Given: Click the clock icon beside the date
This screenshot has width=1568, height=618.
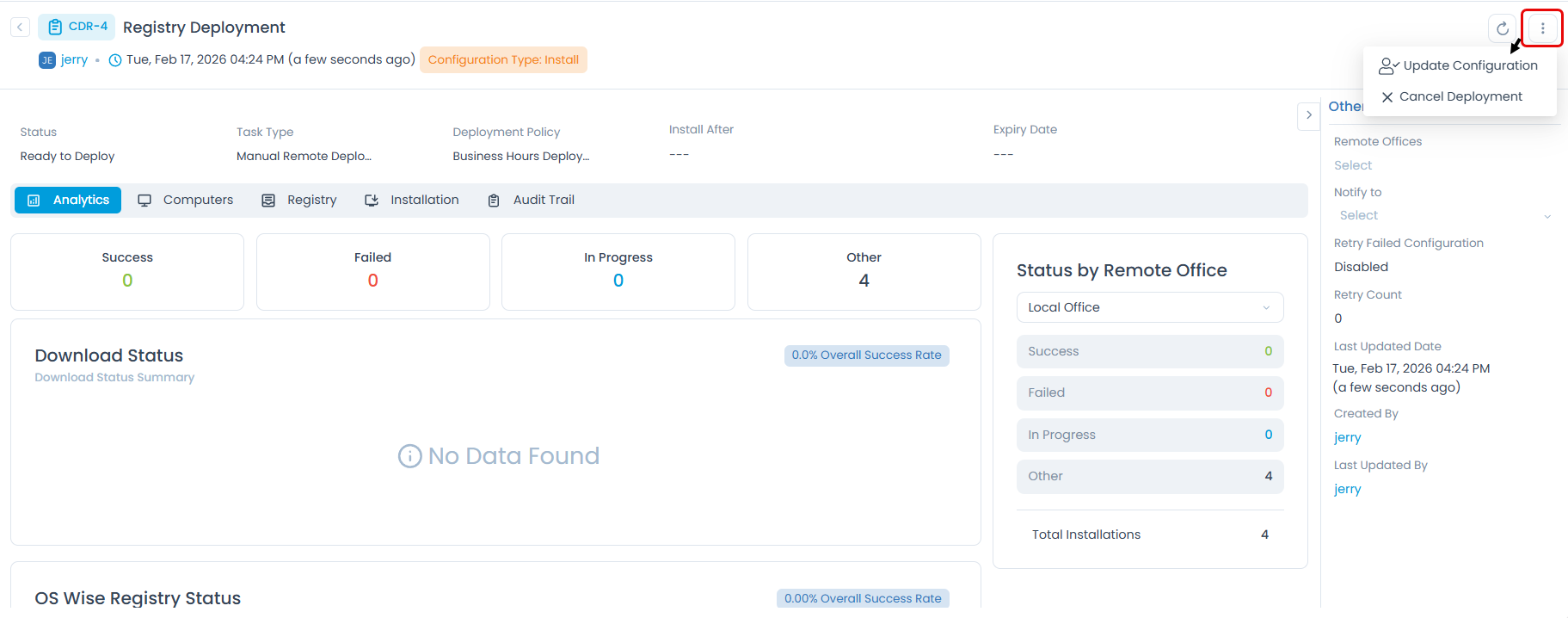Looking at the screenshot, I should [115, 60].
